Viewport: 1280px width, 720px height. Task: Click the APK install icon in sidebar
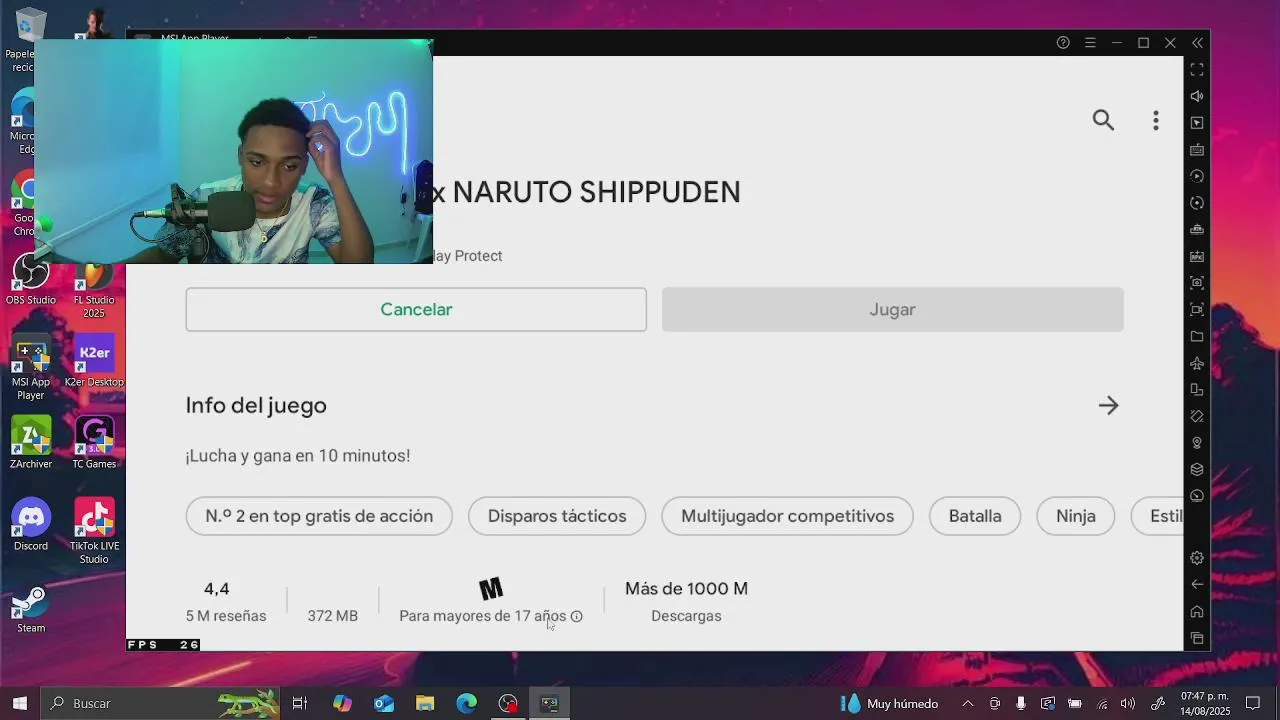click(x=1197, y=257)
